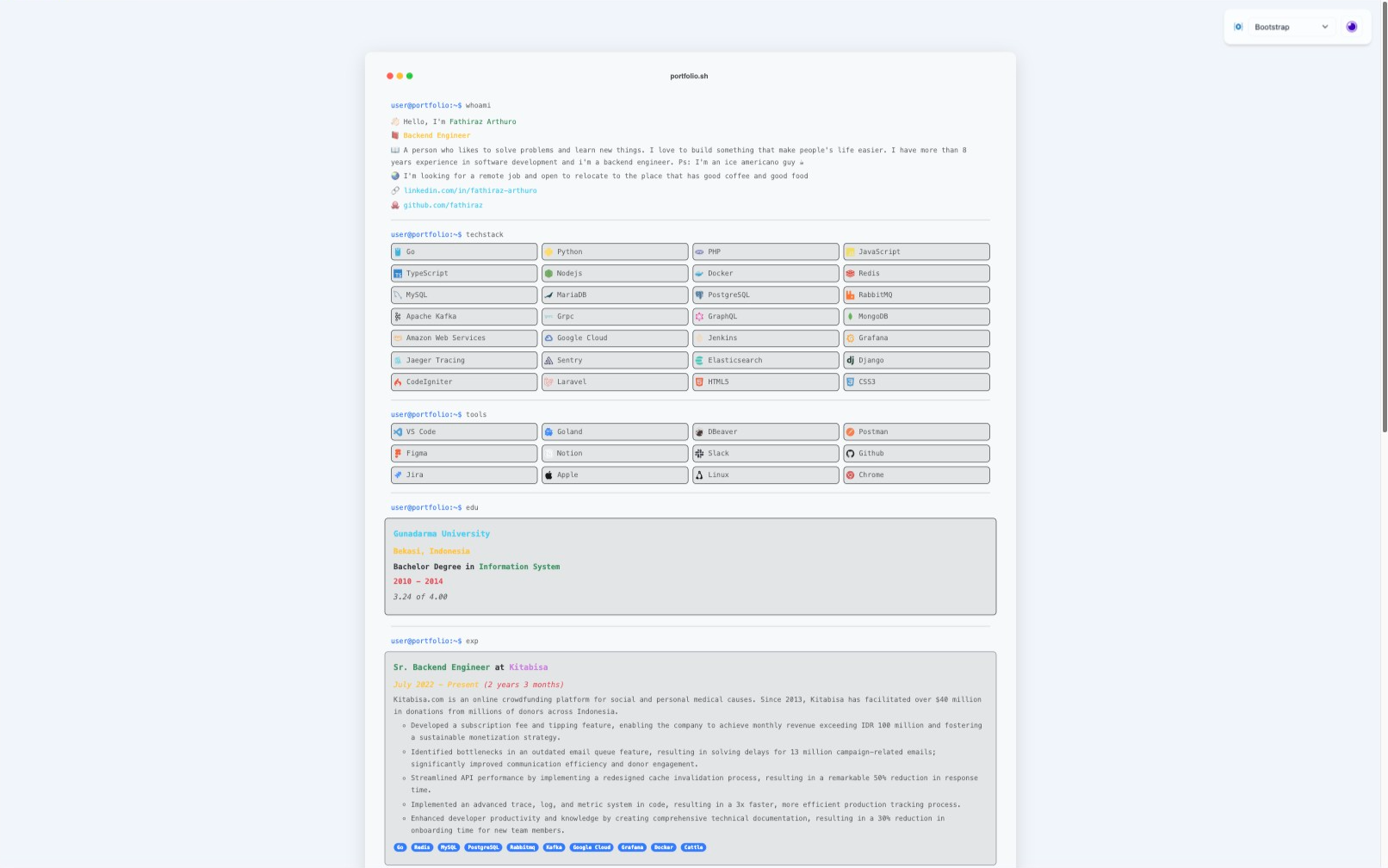The image size is (1388, 868).
Task: Click the theme framework icon beside Bootstrap
Action: pyautogui.click(x=1238, y=27)
